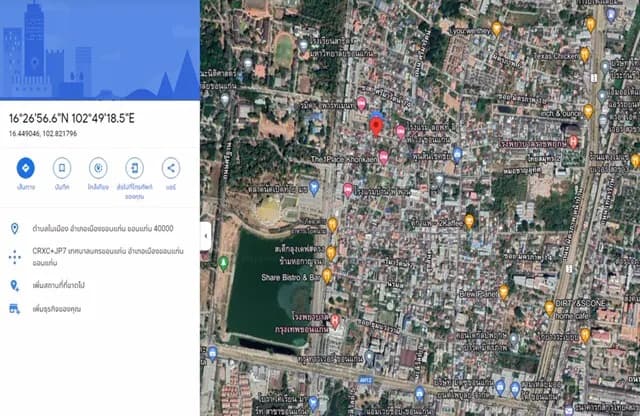Click the add your business link
This screenshot has height=416, width=640.
point(57,309)
